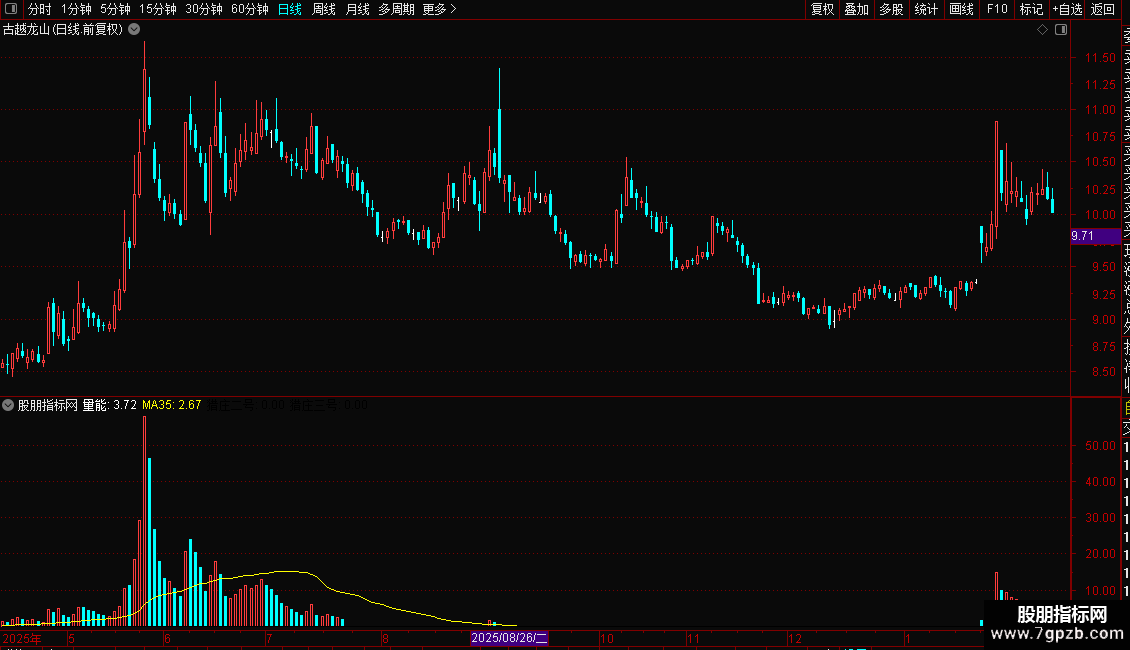Select the 15分钟 period tab

pyautogui.click(x=158, y=9)
